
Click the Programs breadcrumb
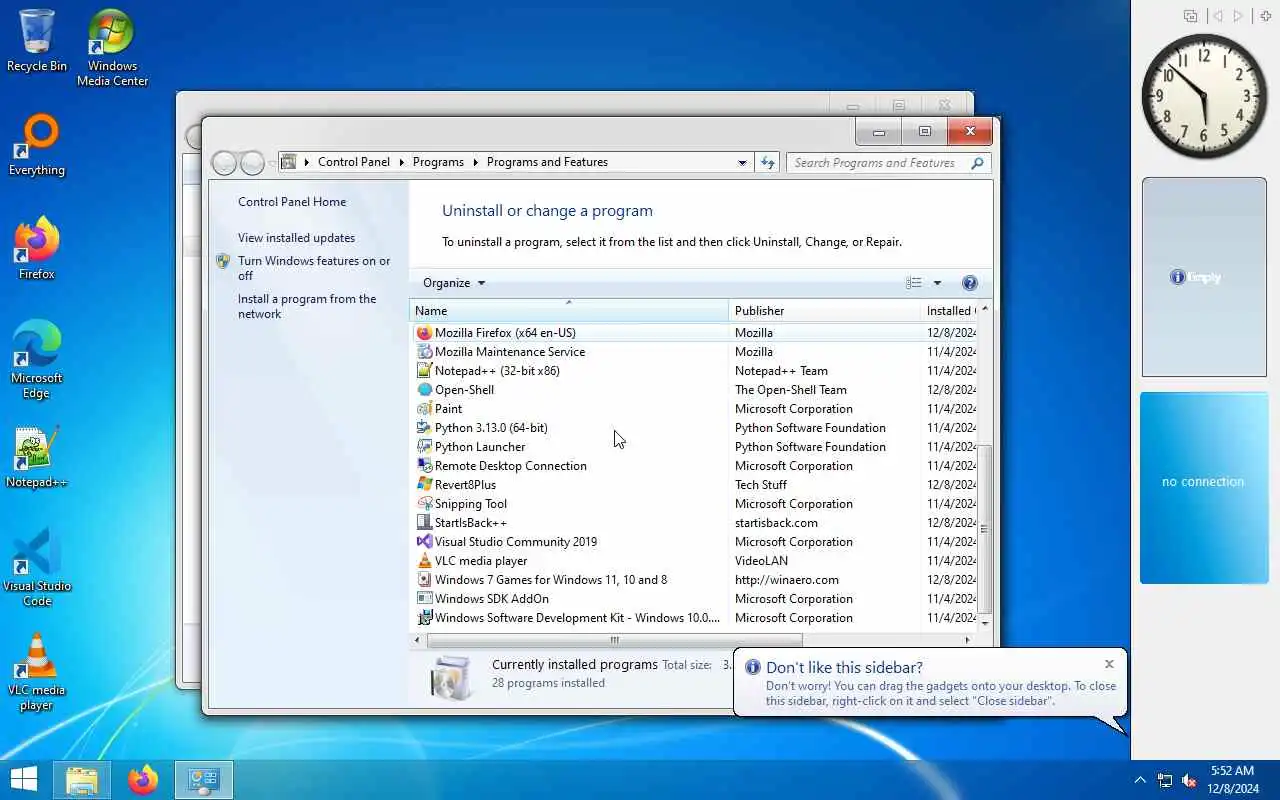click(438, 162)
